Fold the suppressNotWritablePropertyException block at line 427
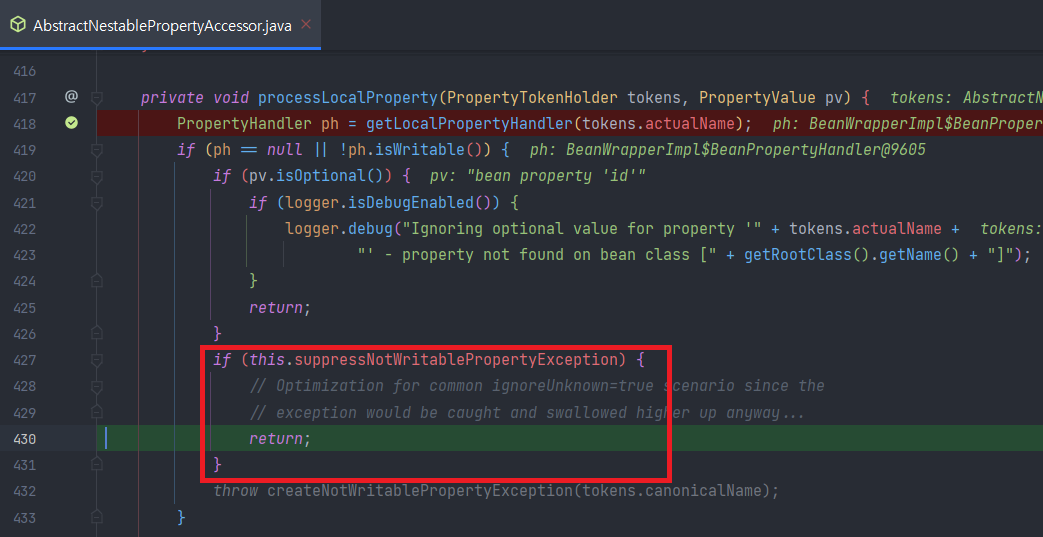1043x537 pixels. coord(97,360)
